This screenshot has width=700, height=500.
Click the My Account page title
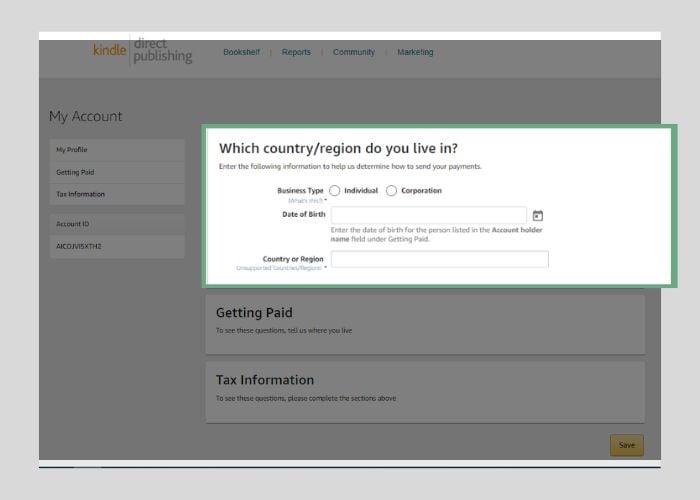pyautogui.click(x=86, y=116)
